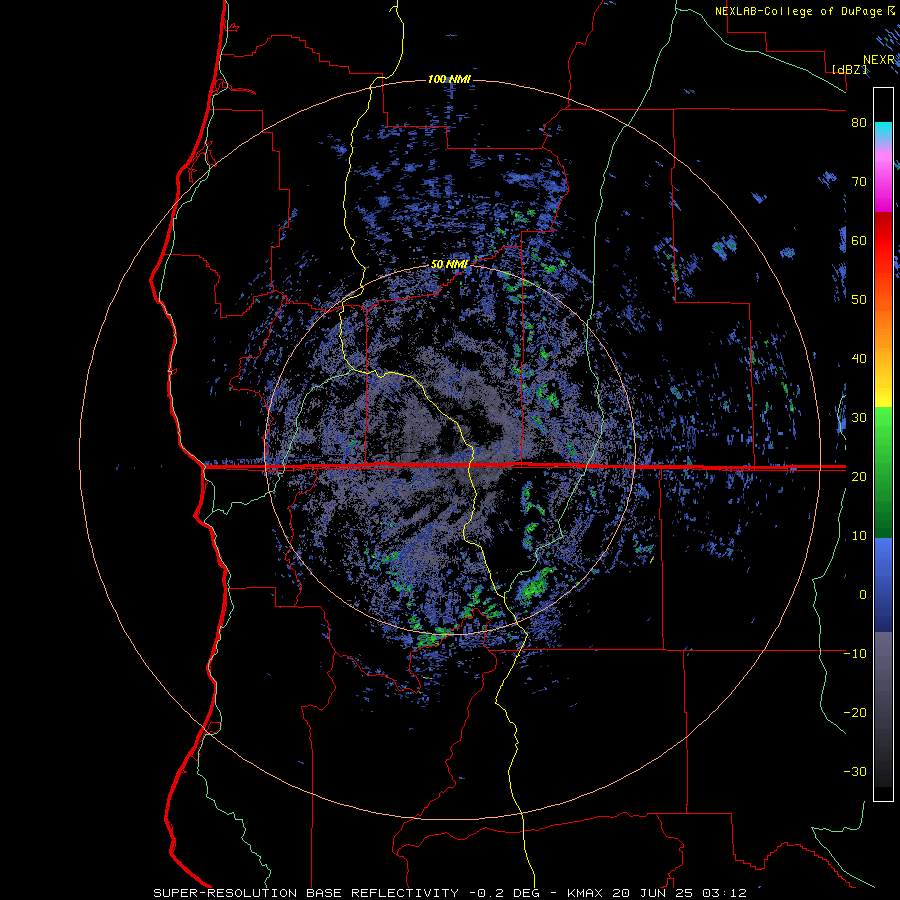Viewport: 900px width, 900px height.
Task: Click the 40 value on the dBZ scale
Action: tap(859, 359)
